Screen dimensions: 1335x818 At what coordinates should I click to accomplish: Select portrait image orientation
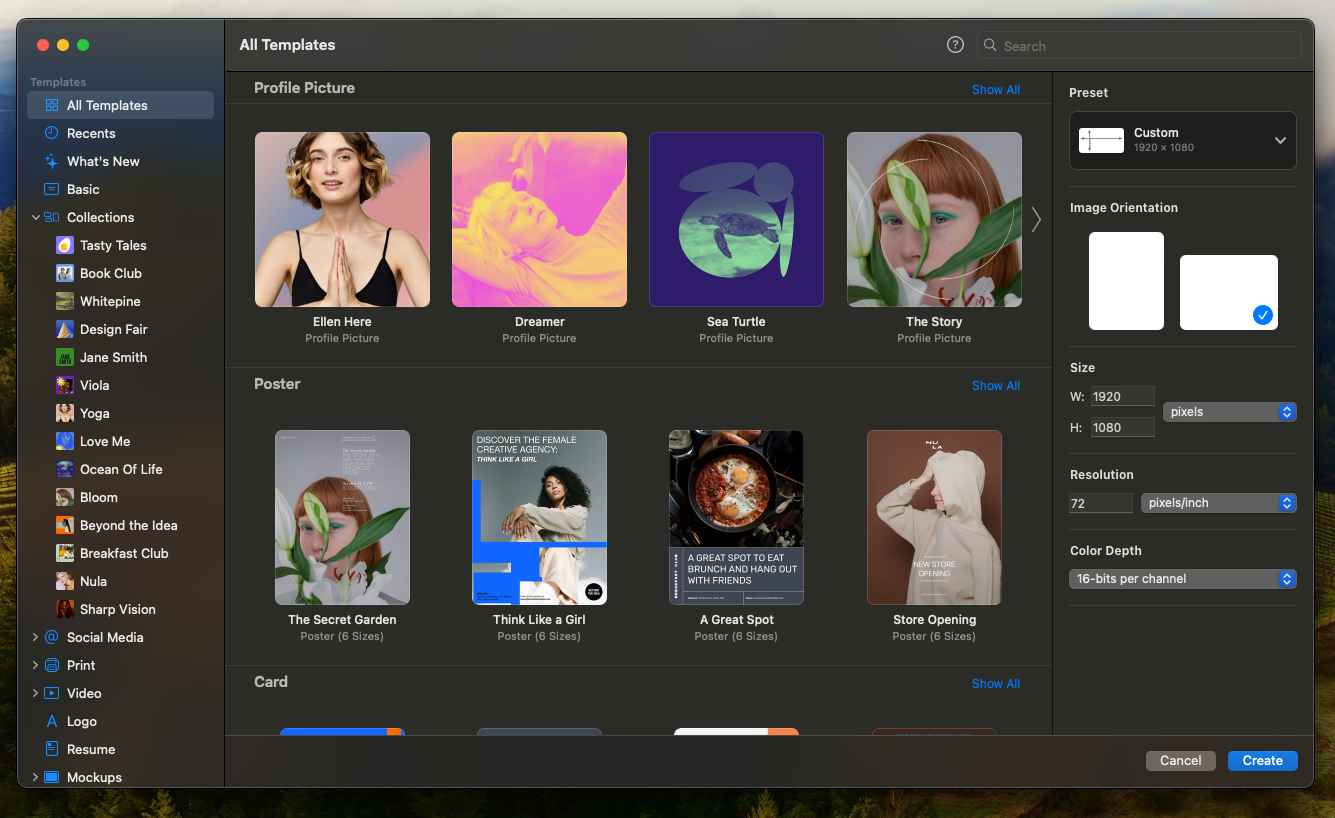1126,281
